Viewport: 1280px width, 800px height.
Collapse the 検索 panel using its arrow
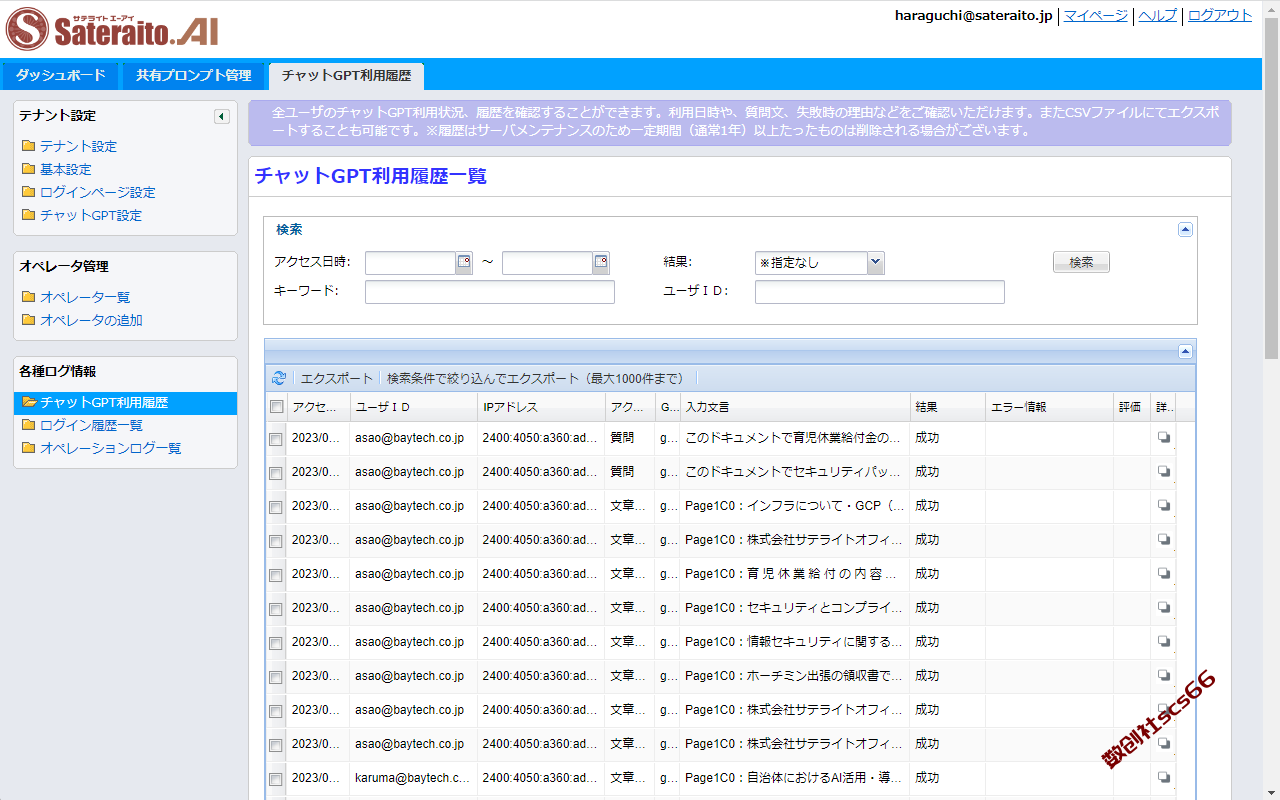point(1185,229)
